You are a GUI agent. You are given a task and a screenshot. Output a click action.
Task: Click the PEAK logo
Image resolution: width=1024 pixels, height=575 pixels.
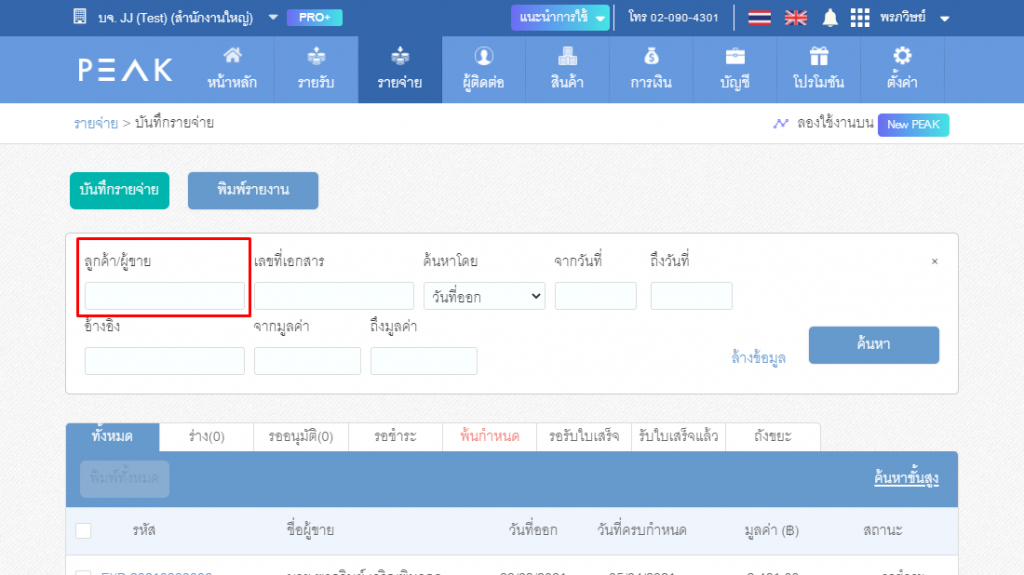tap(125, 70)
